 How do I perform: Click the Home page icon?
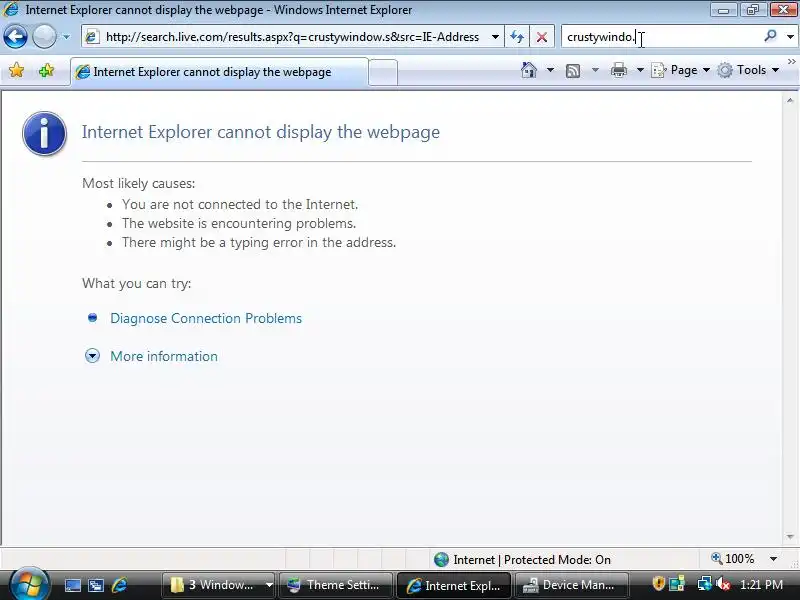coord(529,70)
